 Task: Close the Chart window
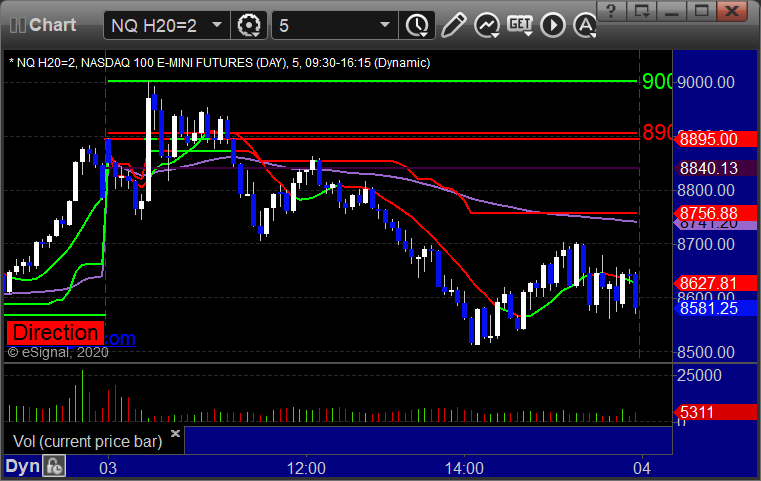(732, 11)
